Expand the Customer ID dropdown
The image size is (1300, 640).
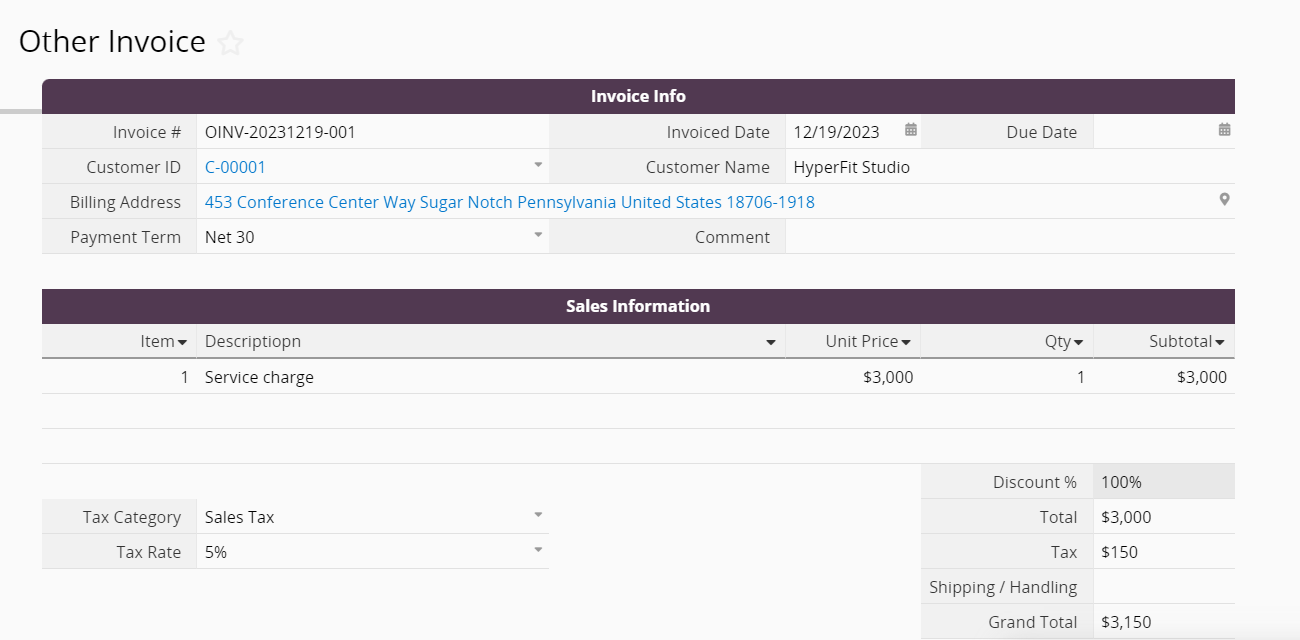[x=538, y=165]
